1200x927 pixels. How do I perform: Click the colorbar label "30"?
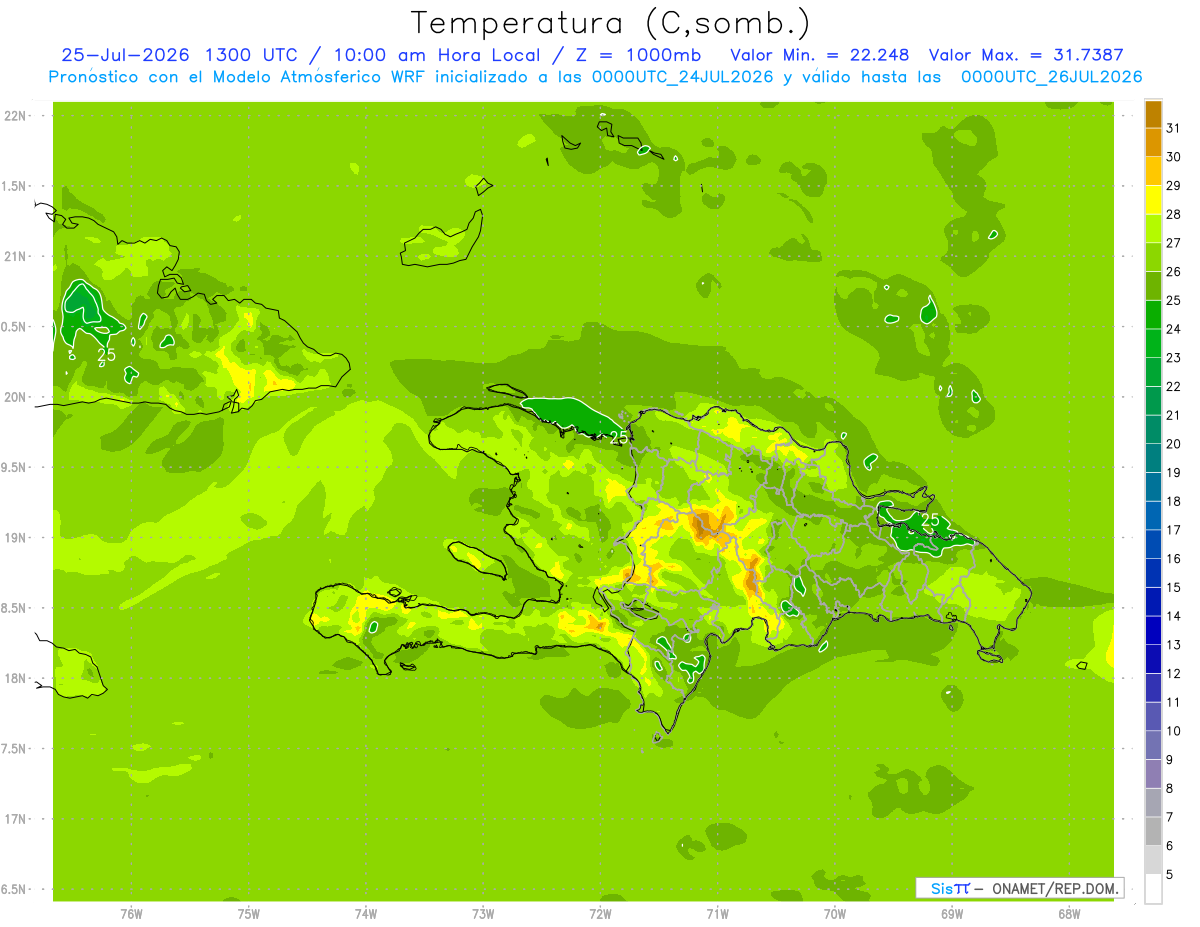pyautogui.click(x=1173, y=156)
